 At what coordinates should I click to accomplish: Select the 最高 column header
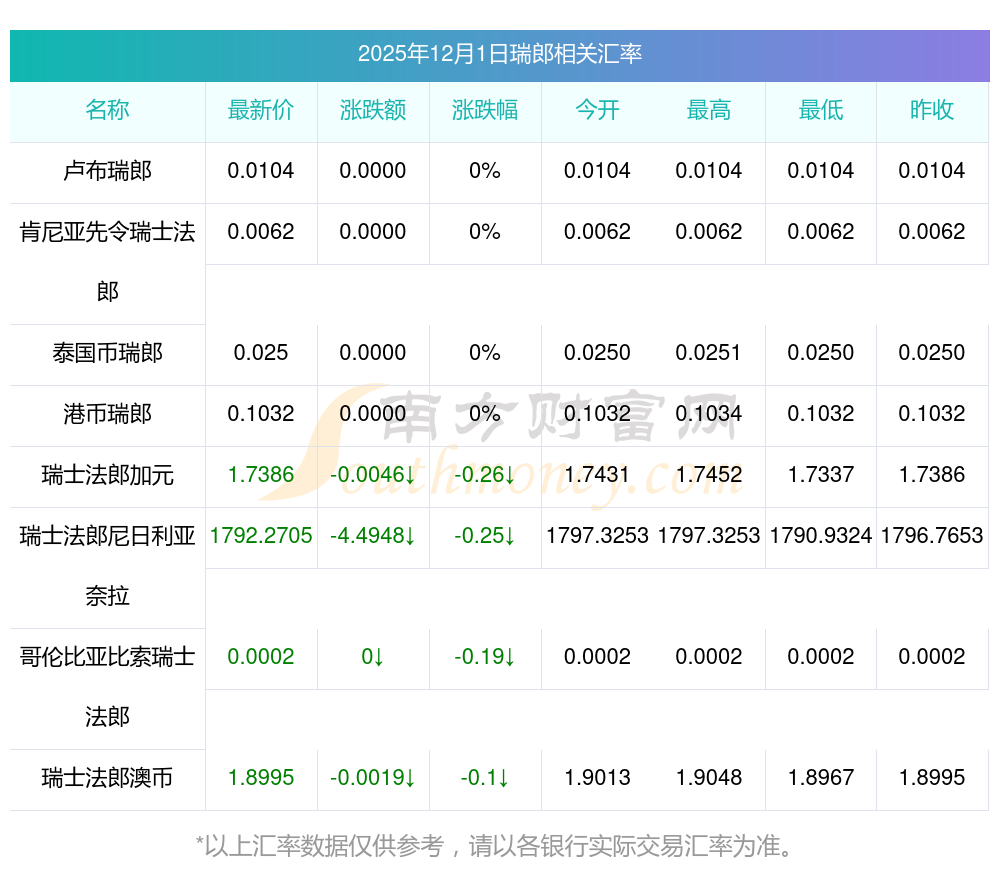[709, 111]
